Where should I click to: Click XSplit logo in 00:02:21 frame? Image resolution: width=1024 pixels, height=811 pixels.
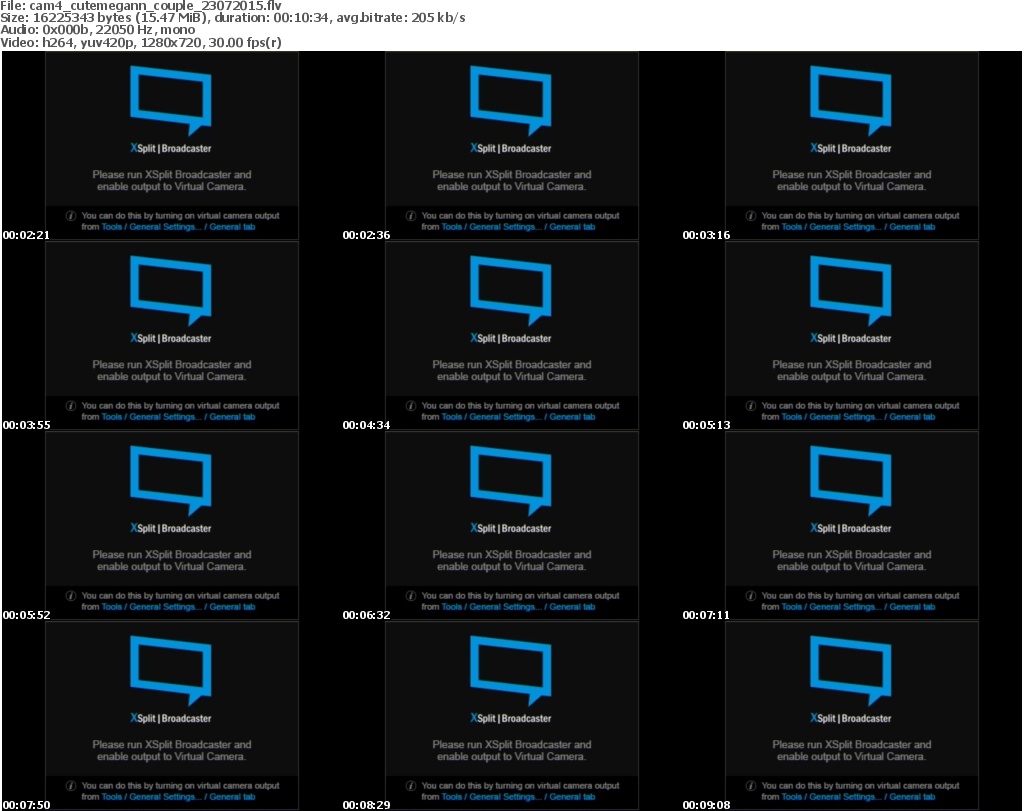pyautogui.click(x=170, y=101)
